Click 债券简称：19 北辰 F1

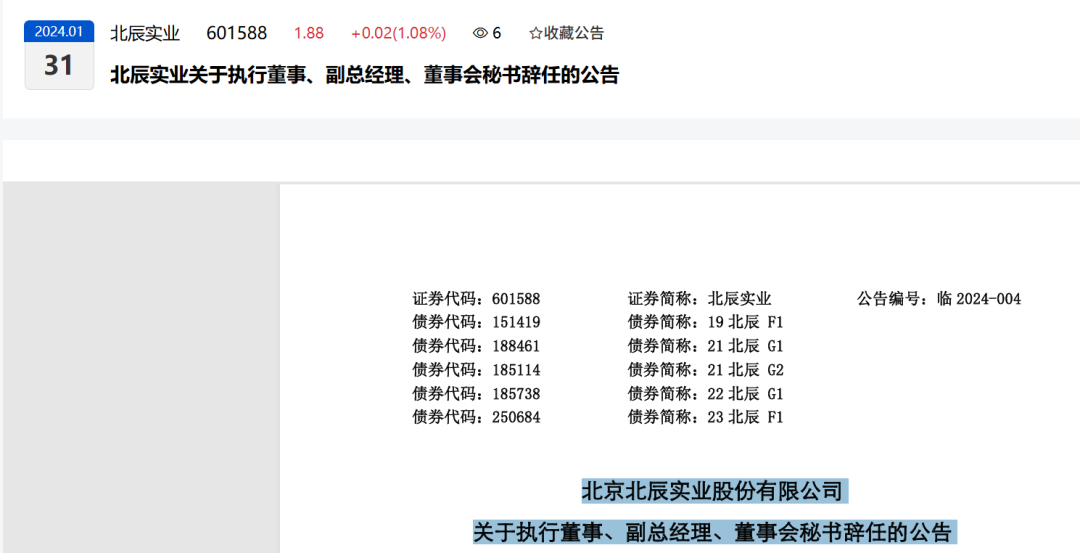(x=706, y=322)
